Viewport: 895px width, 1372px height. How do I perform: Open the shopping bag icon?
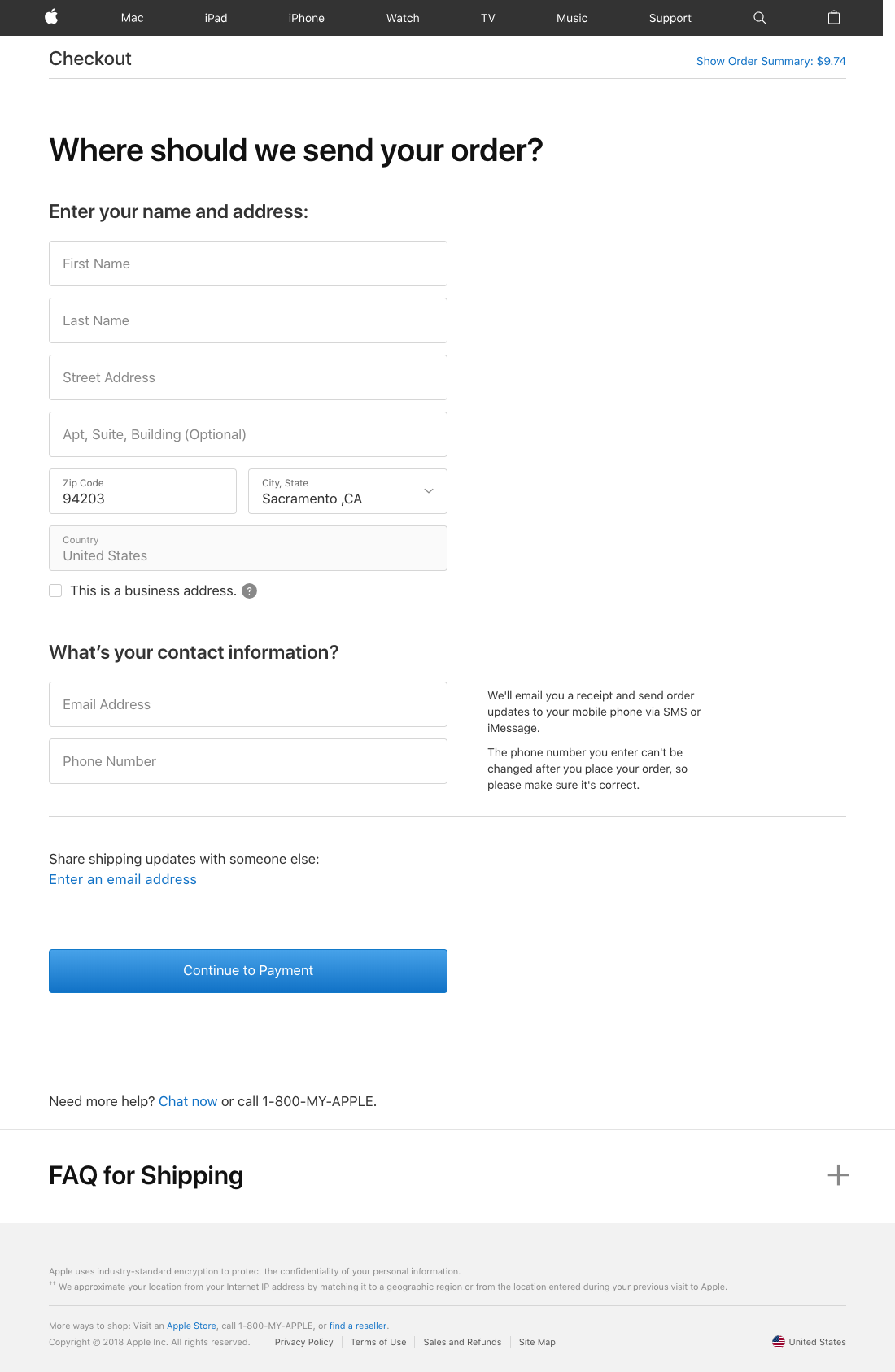pyautogui.click(x=833, y=18)
